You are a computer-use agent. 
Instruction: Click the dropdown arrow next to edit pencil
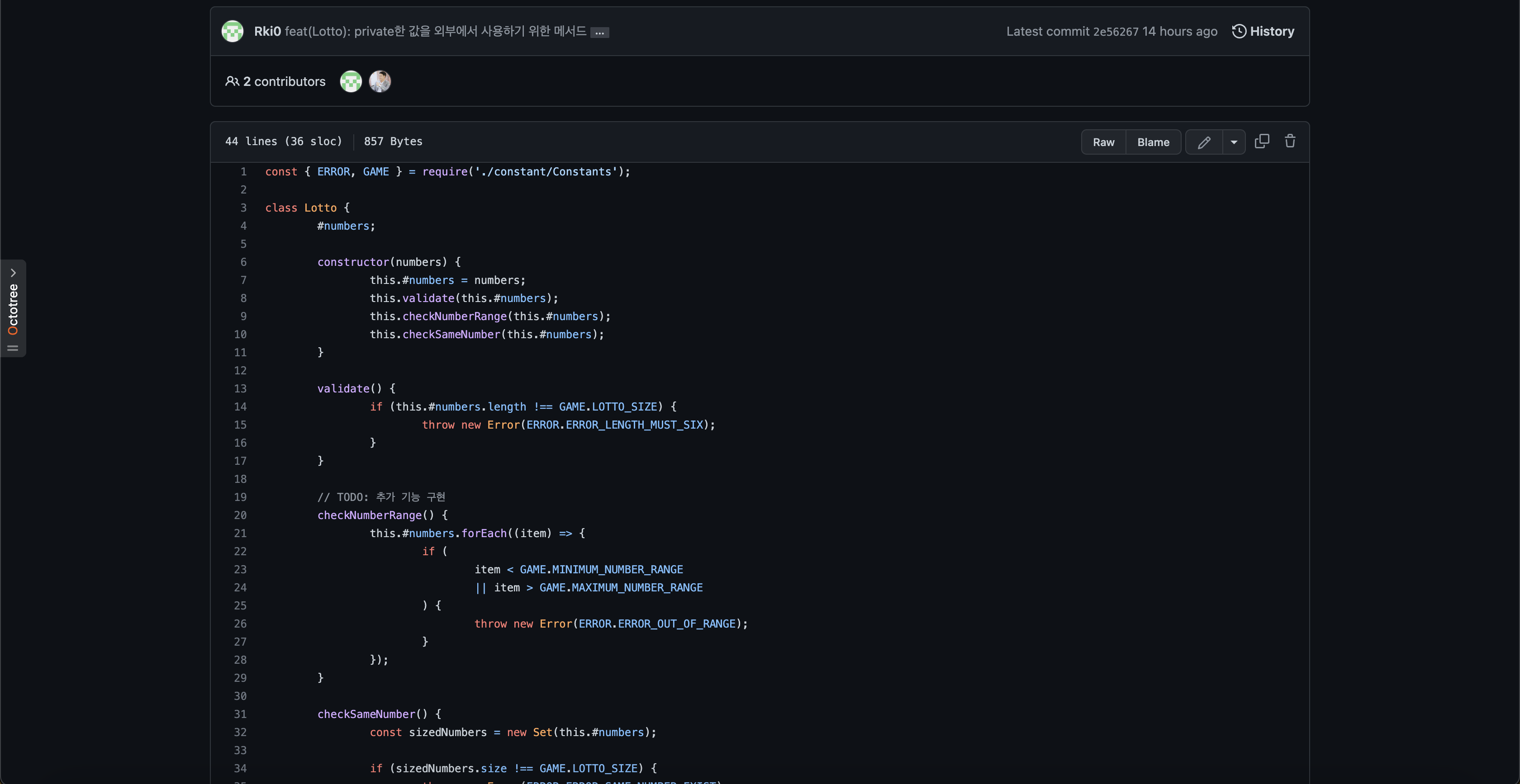pos(1233,141)
